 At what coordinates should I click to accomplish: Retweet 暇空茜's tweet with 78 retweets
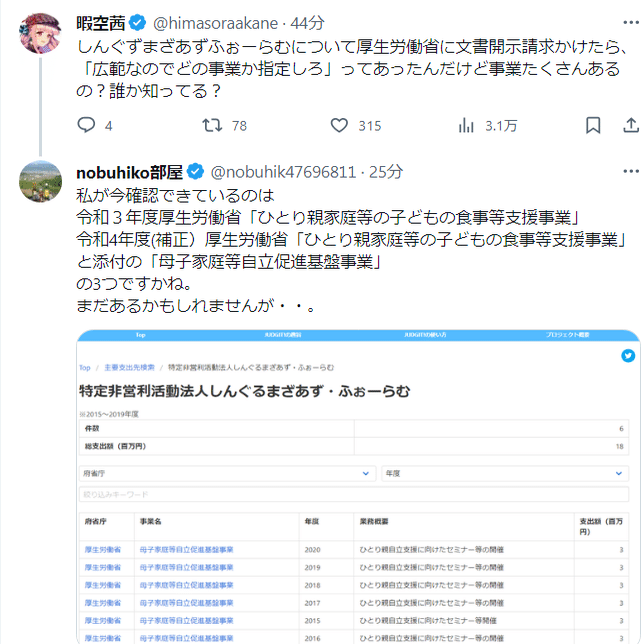[x=212, y=125]
